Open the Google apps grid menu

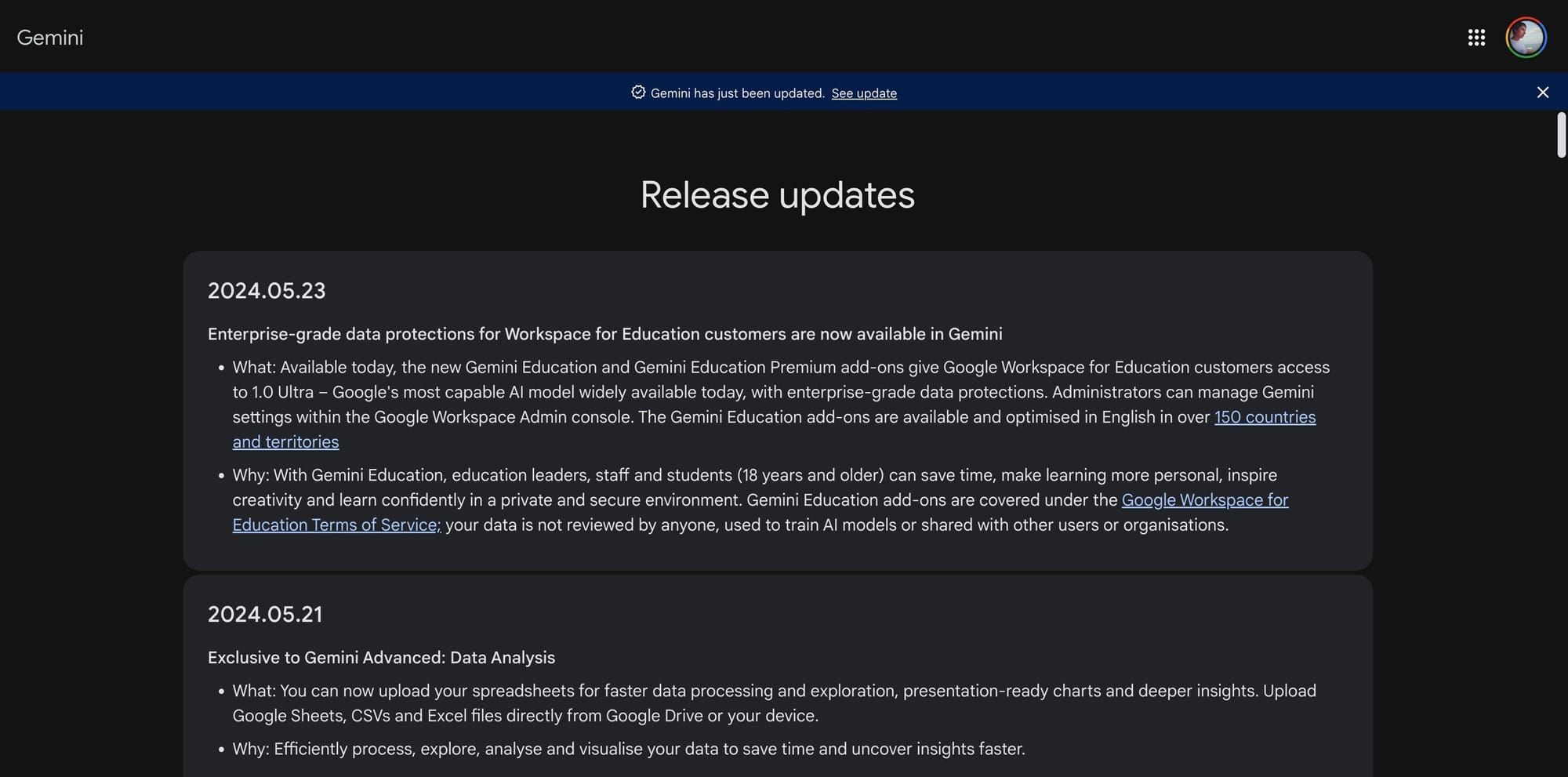[x=1476, y=37]
